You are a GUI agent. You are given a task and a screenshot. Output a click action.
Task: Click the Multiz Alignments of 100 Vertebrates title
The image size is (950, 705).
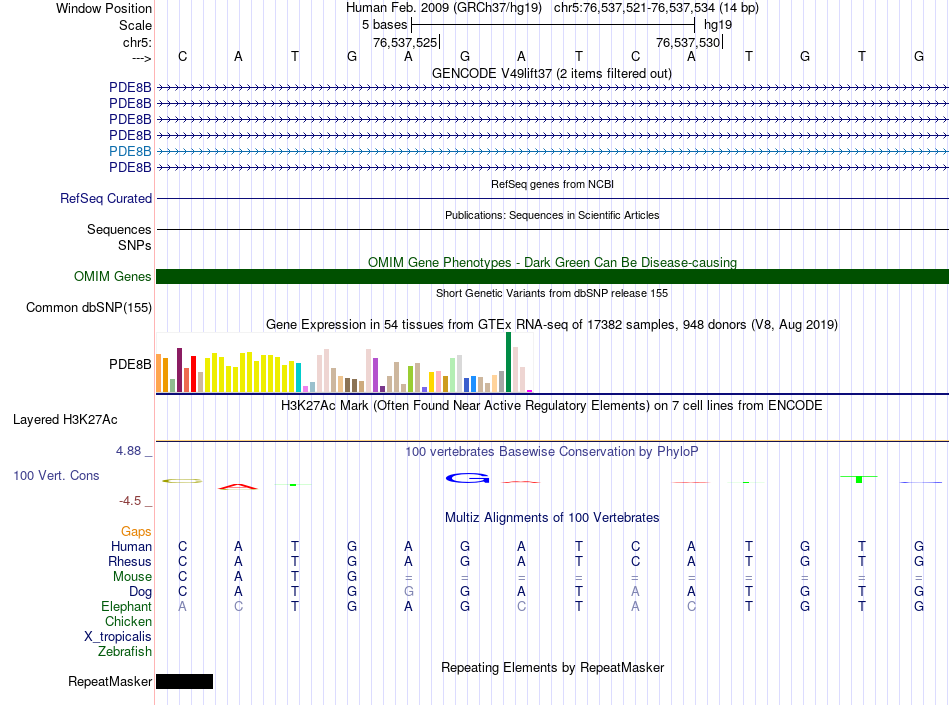click(552, 518)
